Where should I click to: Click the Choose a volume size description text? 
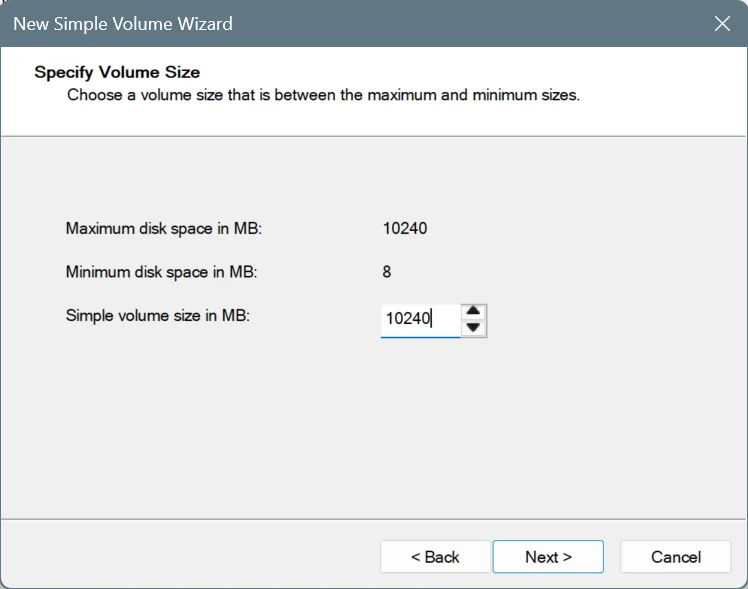tap(323, 95)
